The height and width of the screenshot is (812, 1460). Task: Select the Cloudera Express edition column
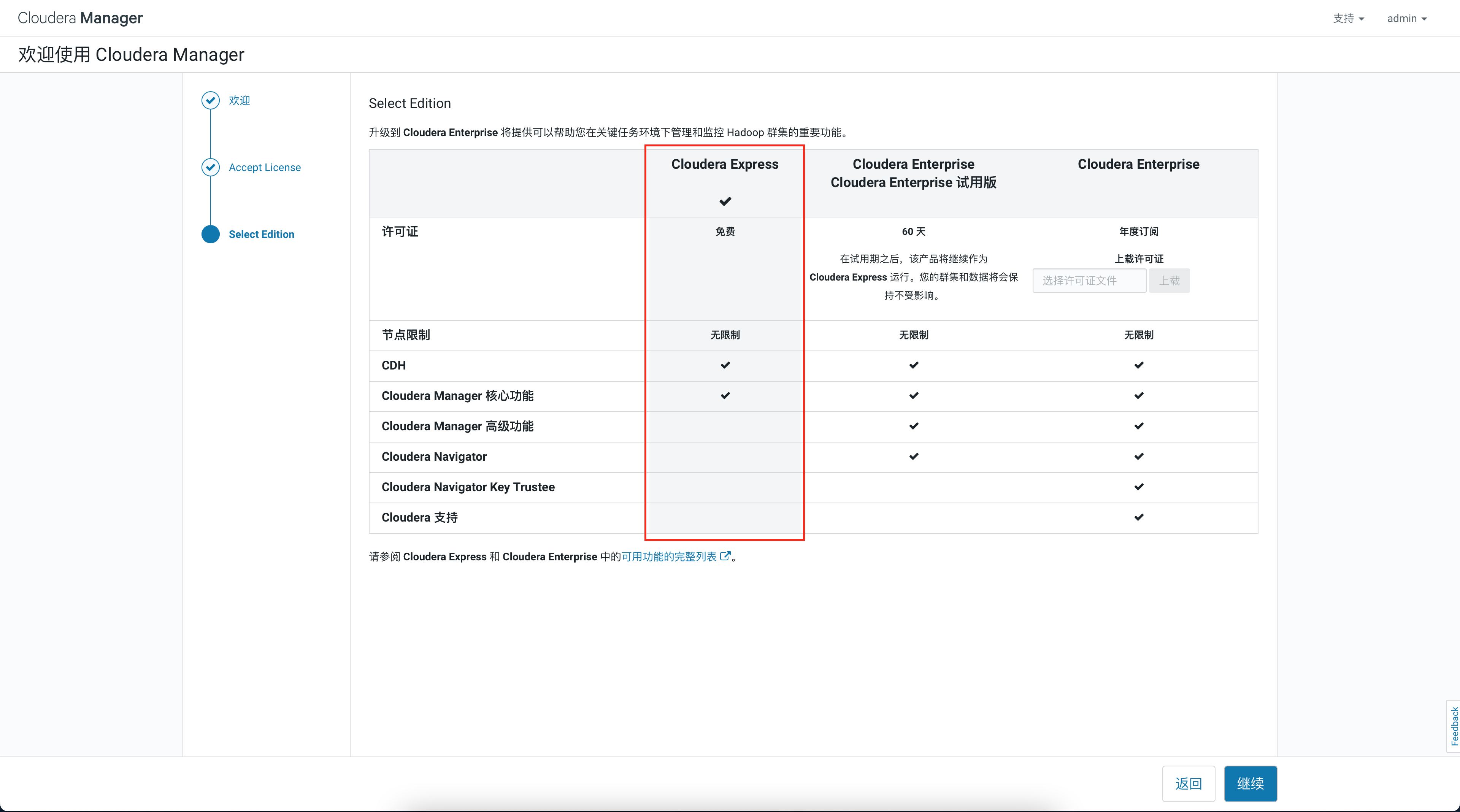[x=725, y=164]
